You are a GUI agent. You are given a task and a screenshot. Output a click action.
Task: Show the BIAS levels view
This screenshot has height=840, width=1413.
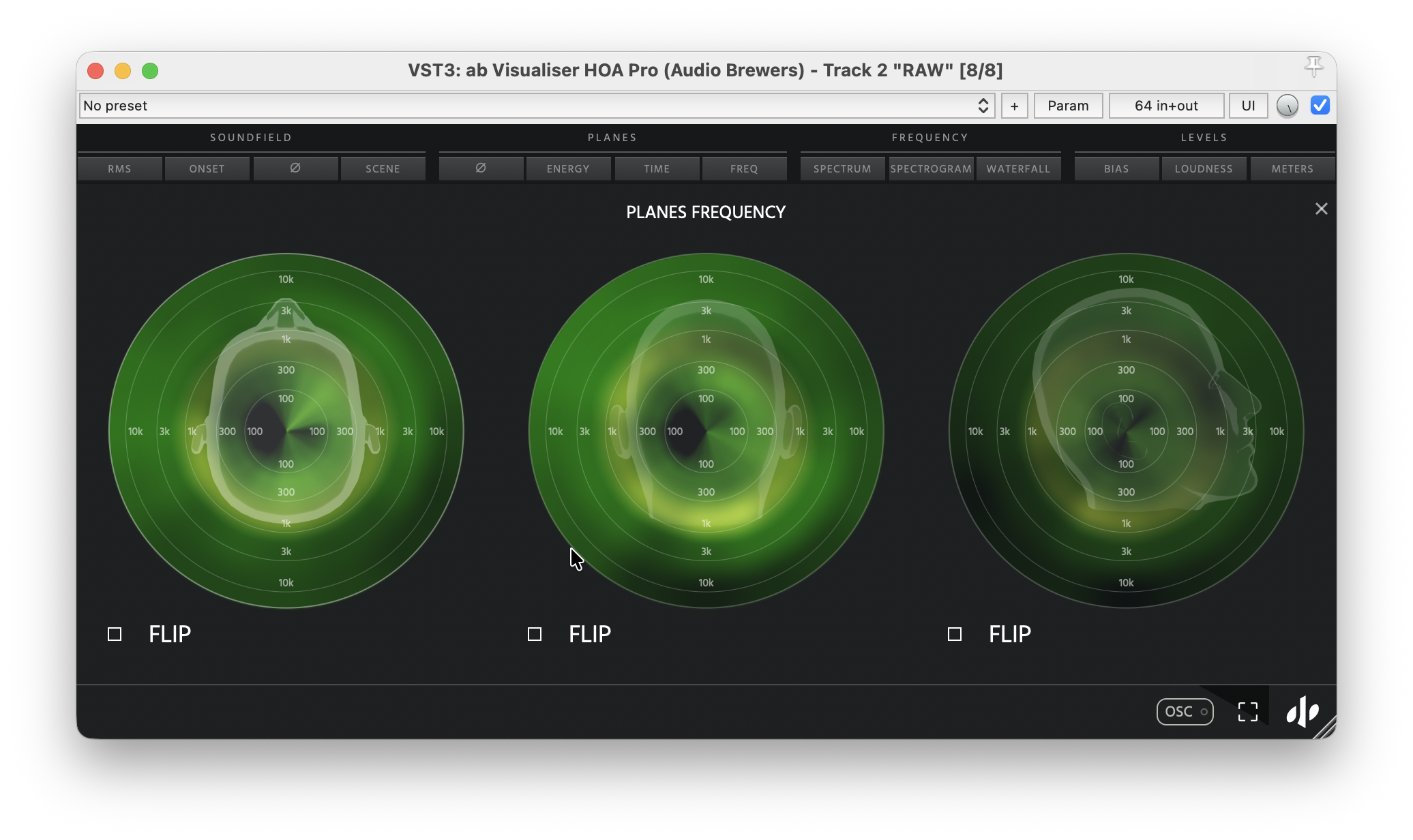point(1117,168)
